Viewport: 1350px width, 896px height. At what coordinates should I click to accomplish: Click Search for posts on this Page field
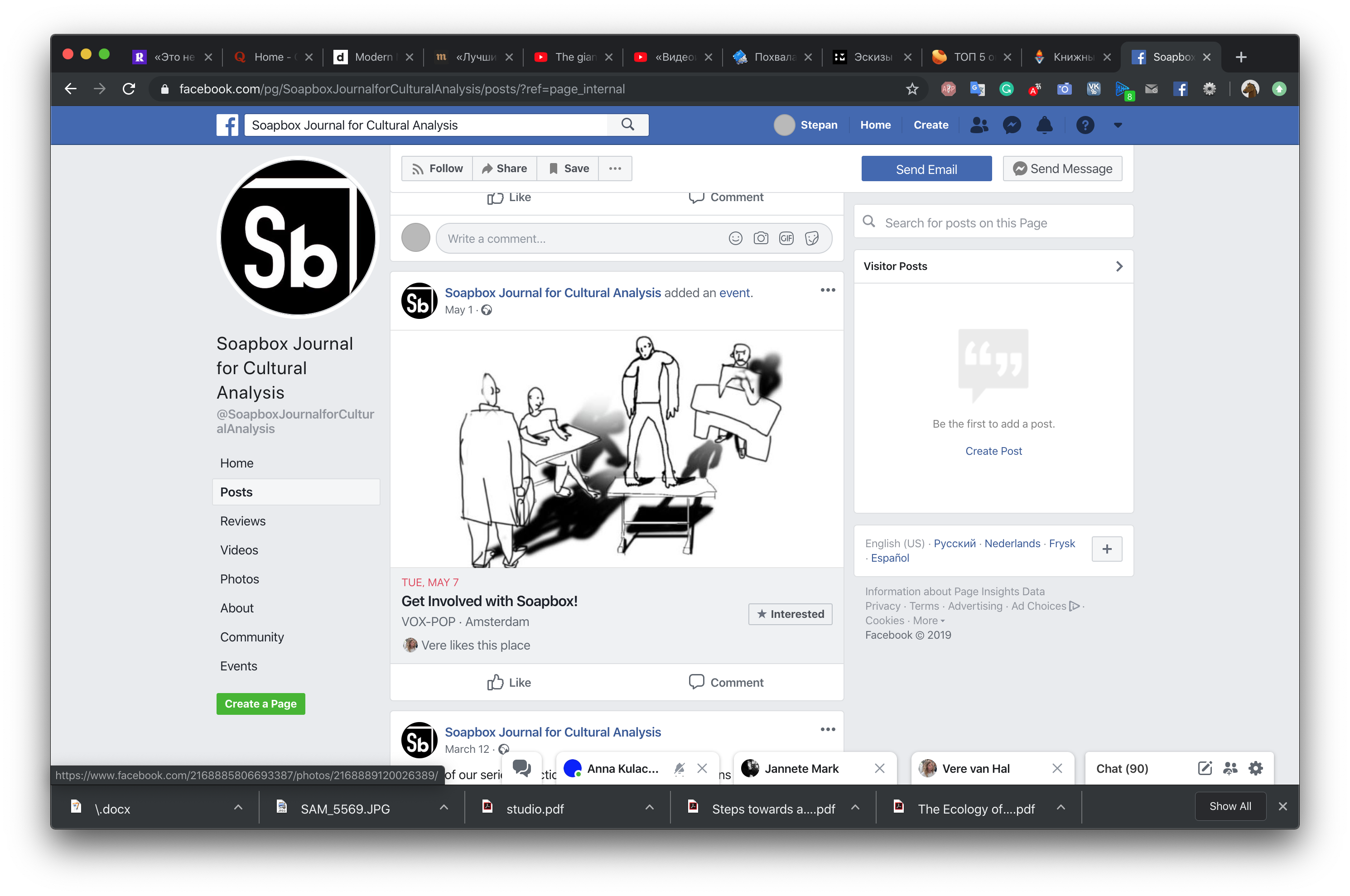click(993, 222)
